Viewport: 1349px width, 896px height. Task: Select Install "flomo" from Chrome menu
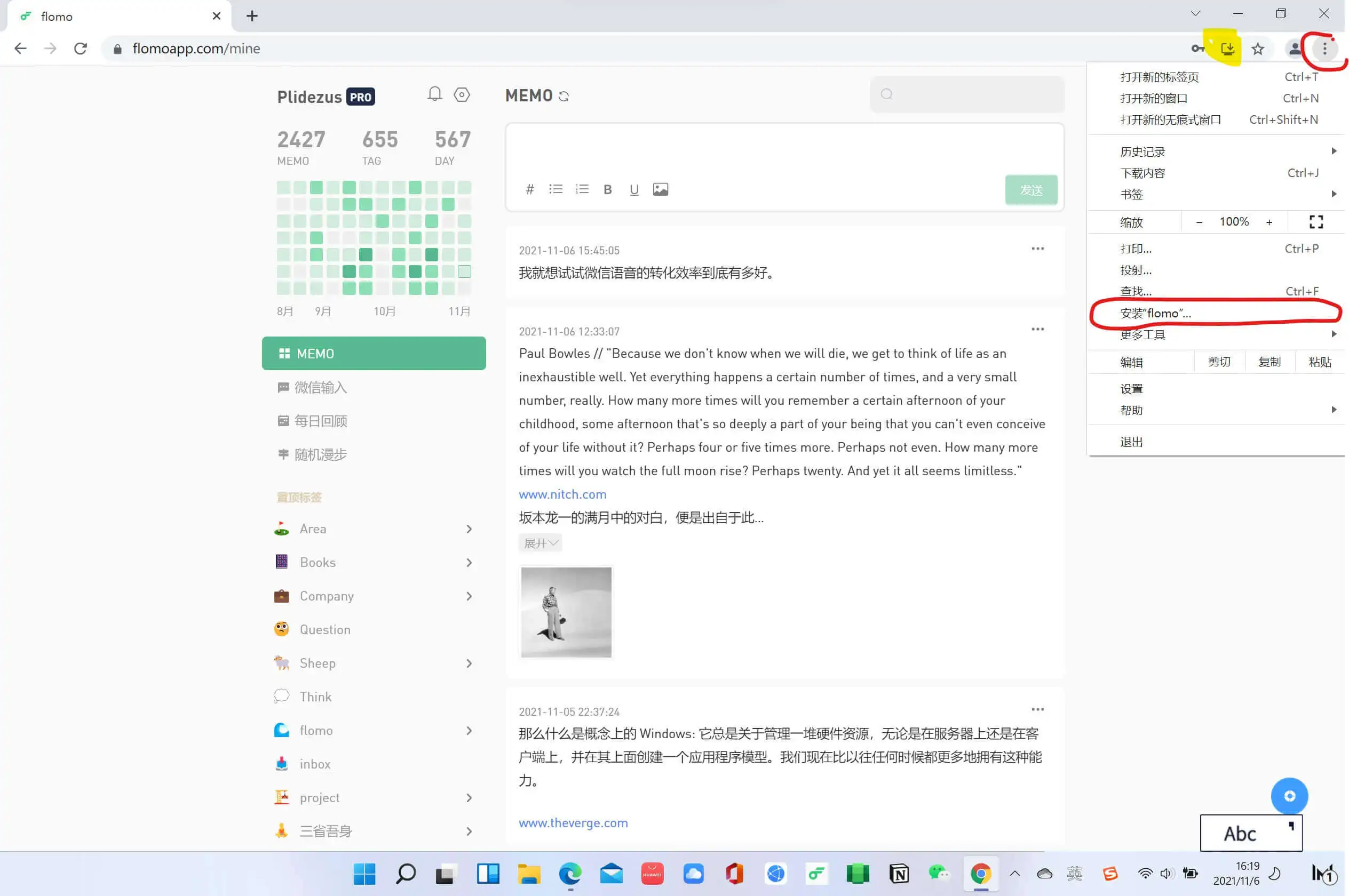(x=1156, y=313)
